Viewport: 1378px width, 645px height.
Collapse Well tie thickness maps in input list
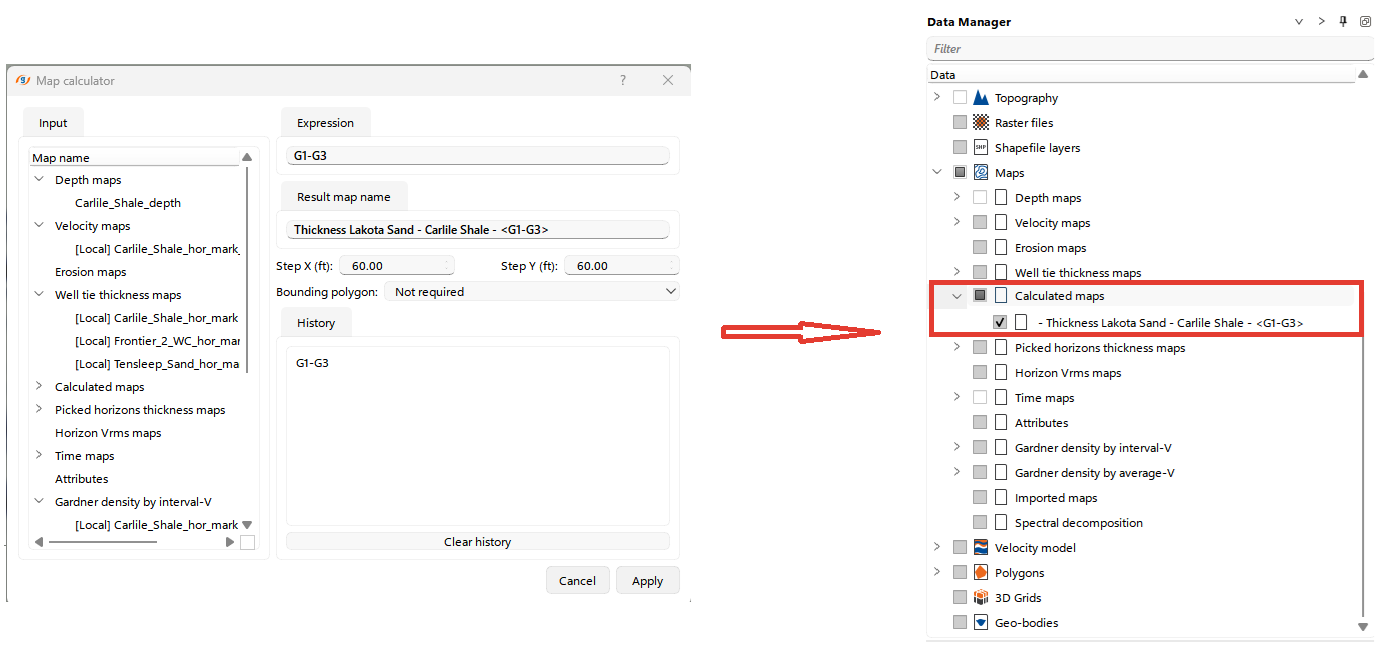pos(39,295)
